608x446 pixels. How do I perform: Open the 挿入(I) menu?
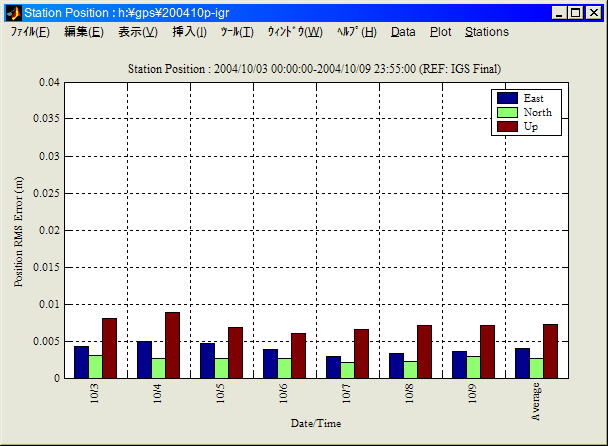point(190,32)
